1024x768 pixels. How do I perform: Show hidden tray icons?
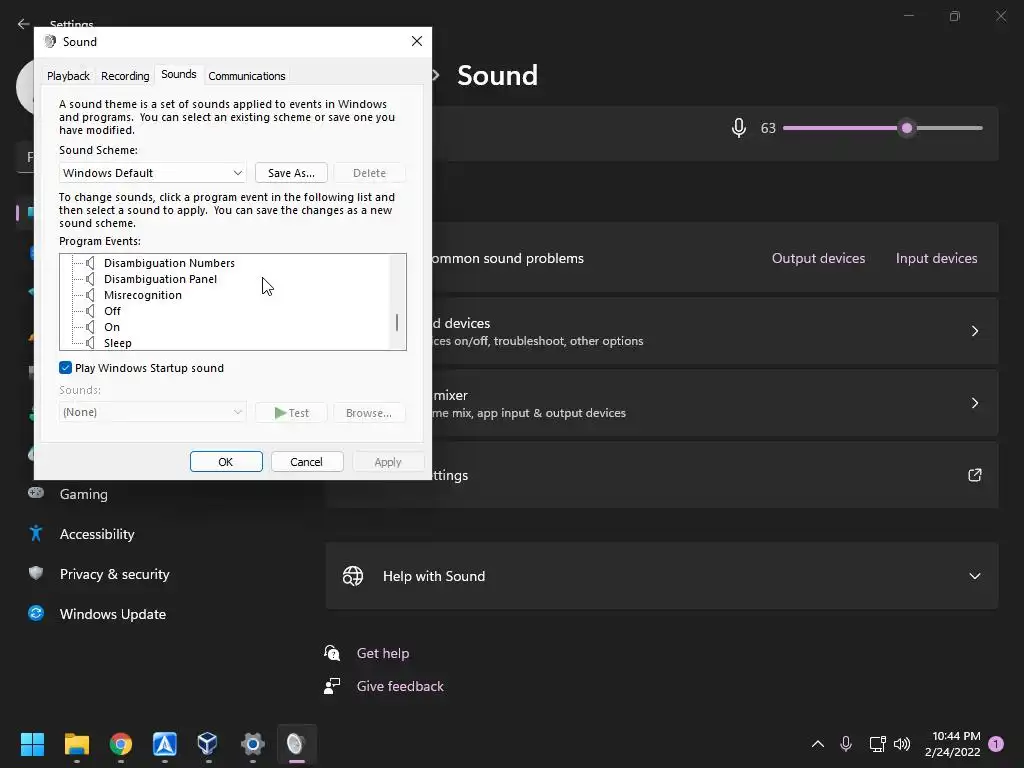818,744
